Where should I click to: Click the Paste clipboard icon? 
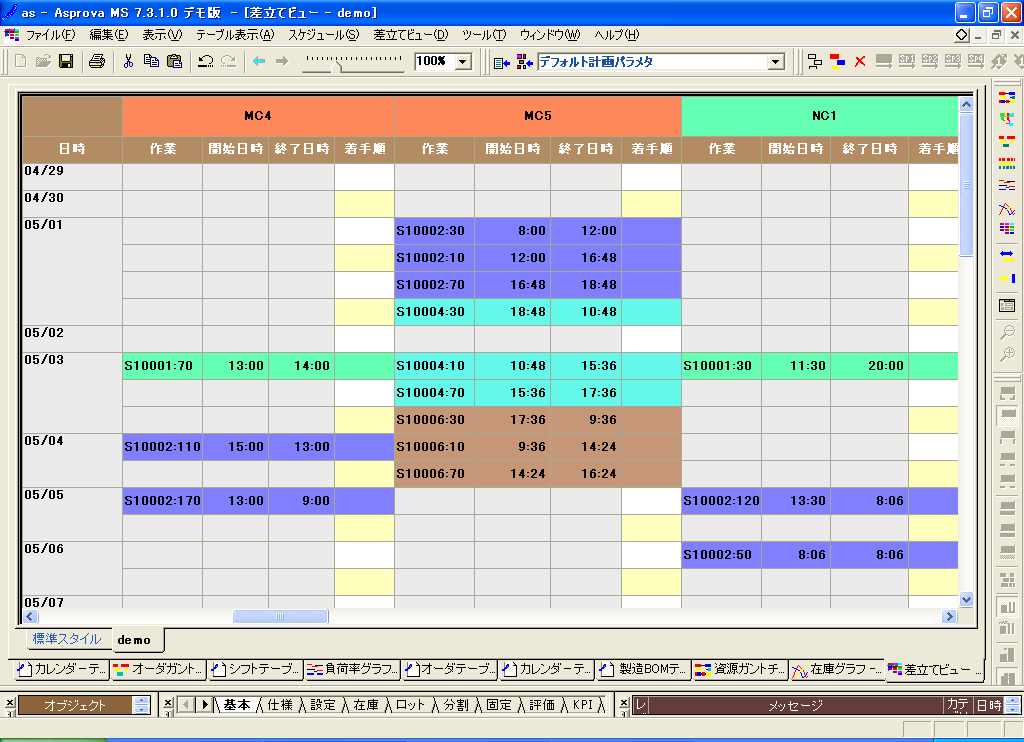pyautogui.click(x=174, y=61)
